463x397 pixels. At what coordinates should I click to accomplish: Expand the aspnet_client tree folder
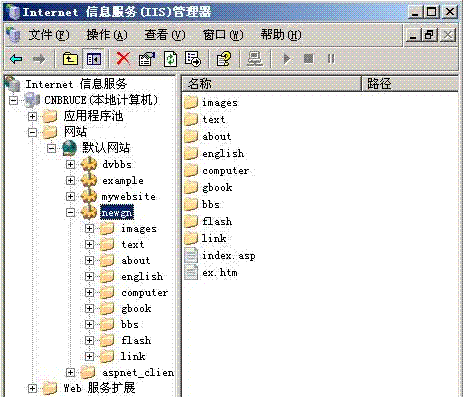pyautogui.click(x=70, y=372)
